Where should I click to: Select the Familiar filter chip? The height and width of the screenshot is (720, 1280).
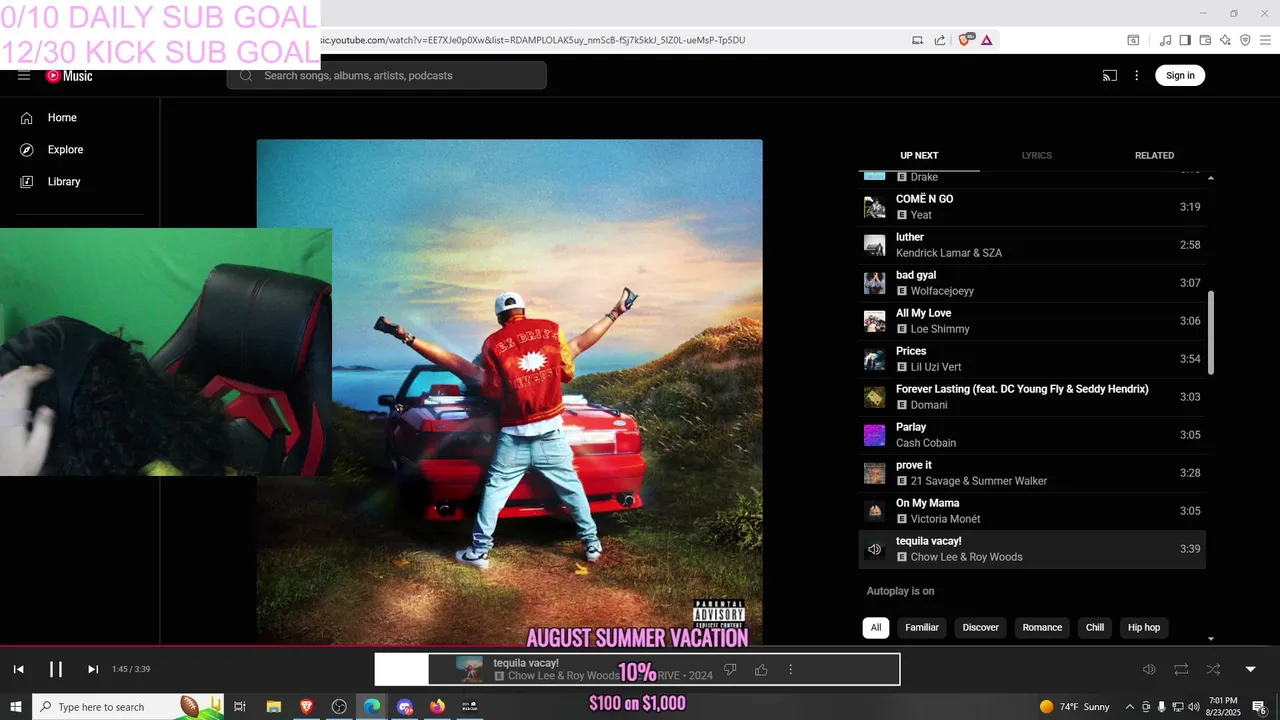point(922,628)
